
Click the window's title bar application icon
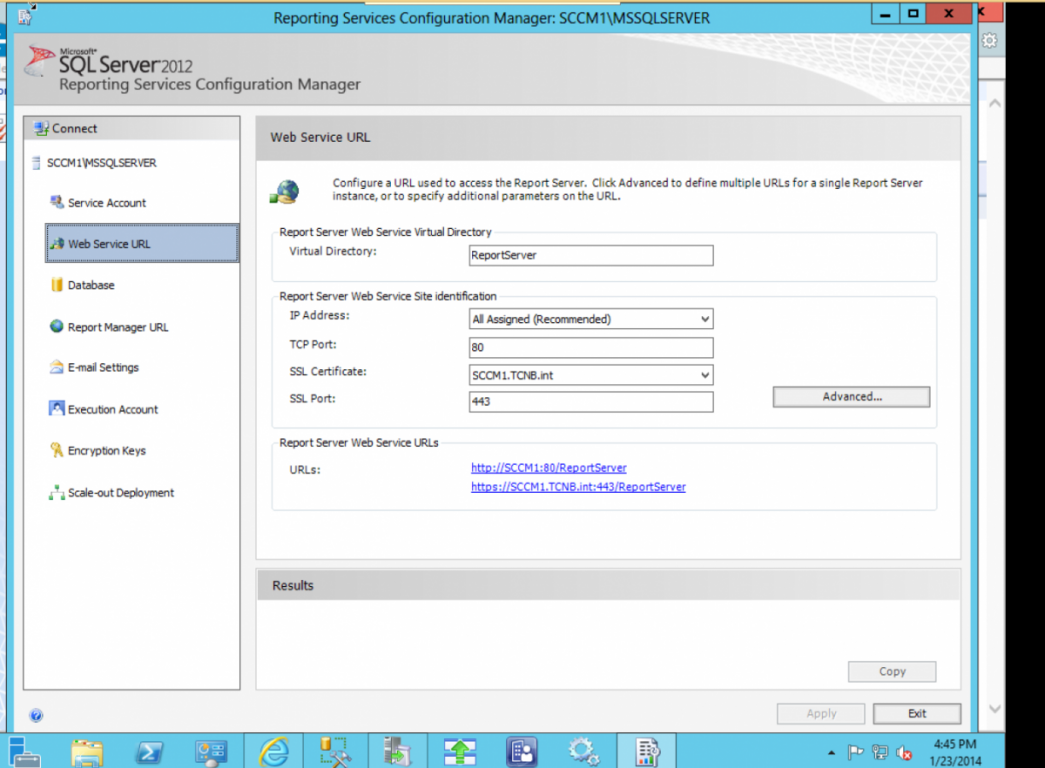(x=25, y=16)
